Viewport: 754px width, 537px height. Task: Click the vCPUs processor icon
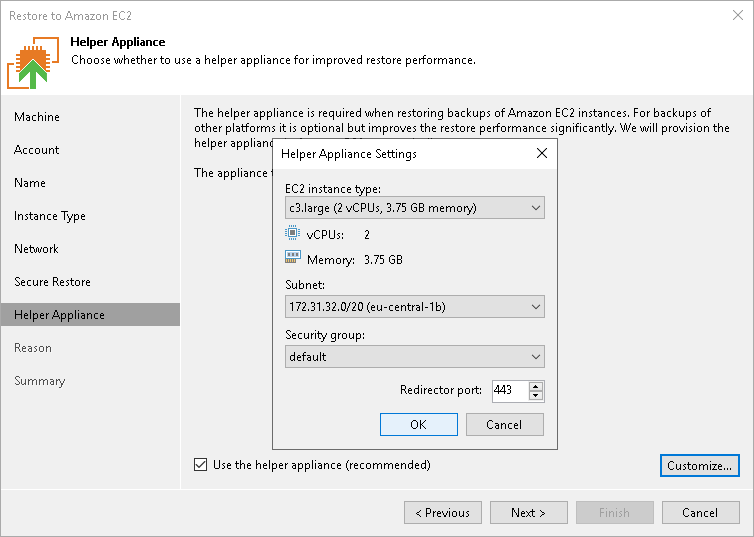coord(292,233)
